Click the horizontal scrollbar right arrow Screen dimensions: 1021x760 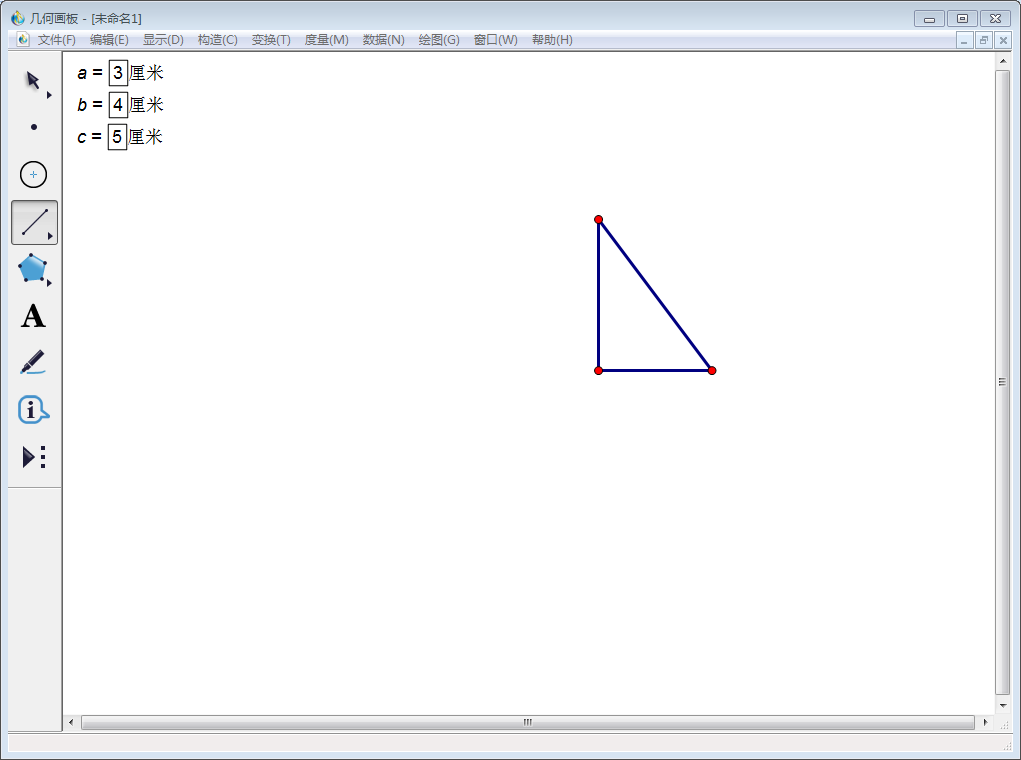tap(985, 722)
